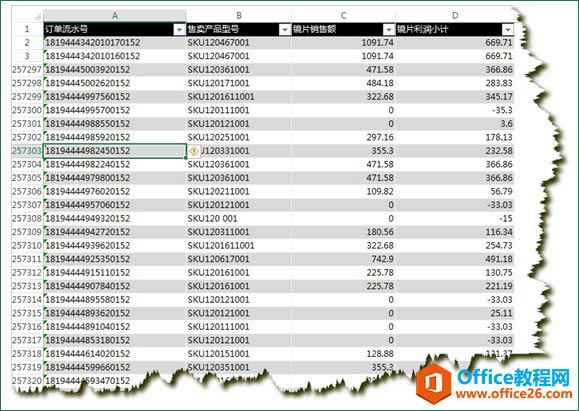Click sales value 297.16

click(343, 137)
